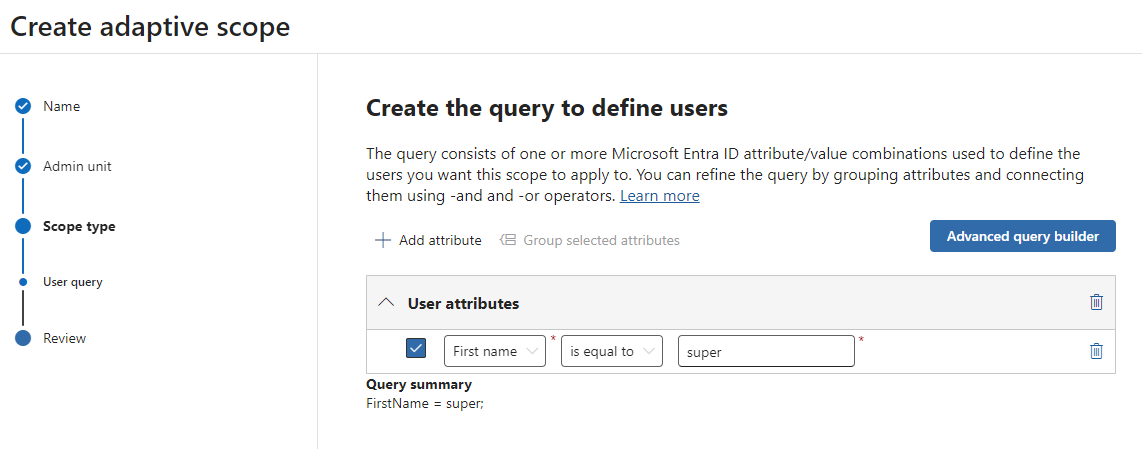Delete the First name attribute row
Image resolution: width=1142 pixels, height=449 pixels.
[x=1096, y=351]
